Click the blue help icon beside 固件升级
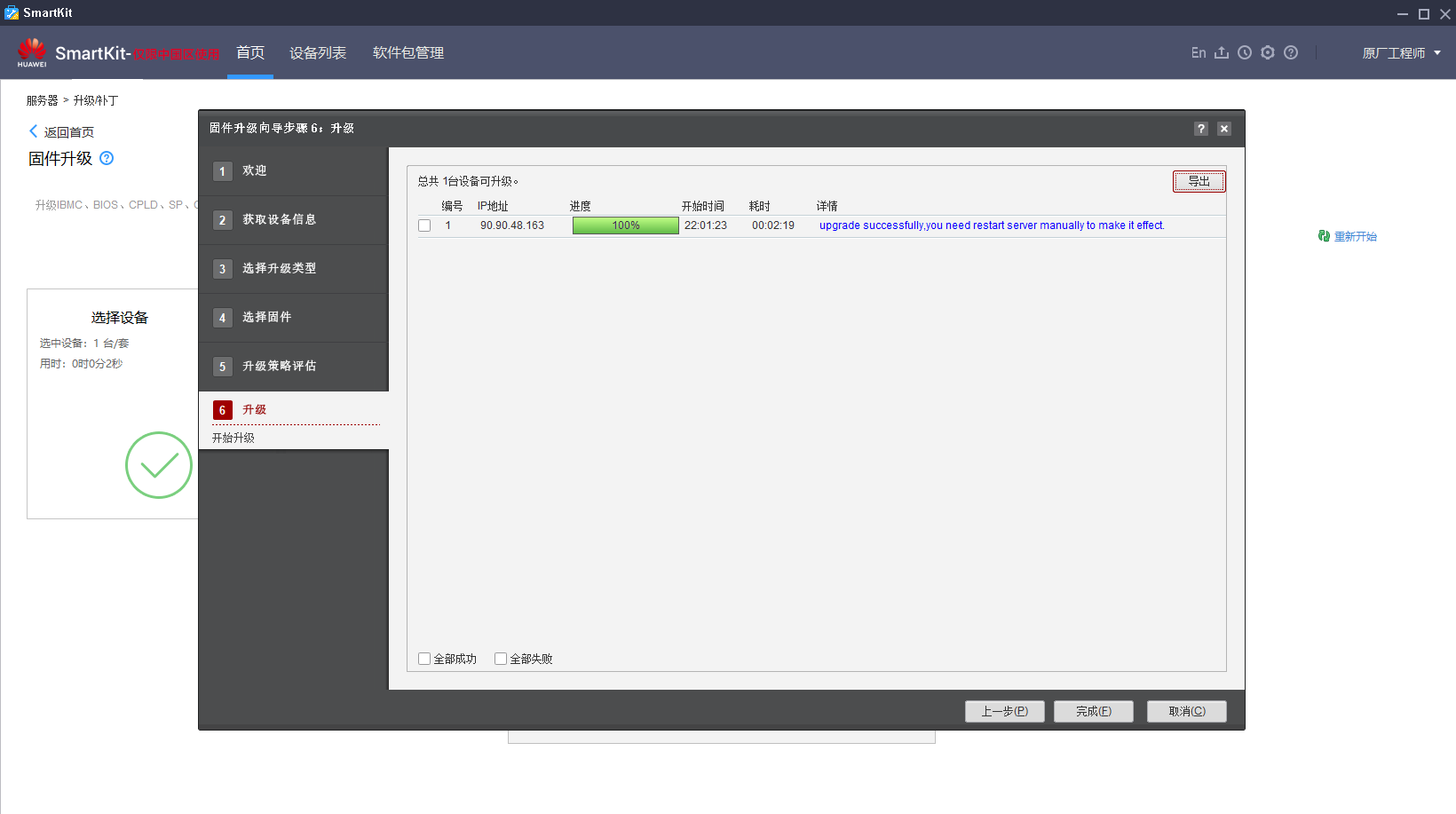1456x814 pixels. click(107, 158)
